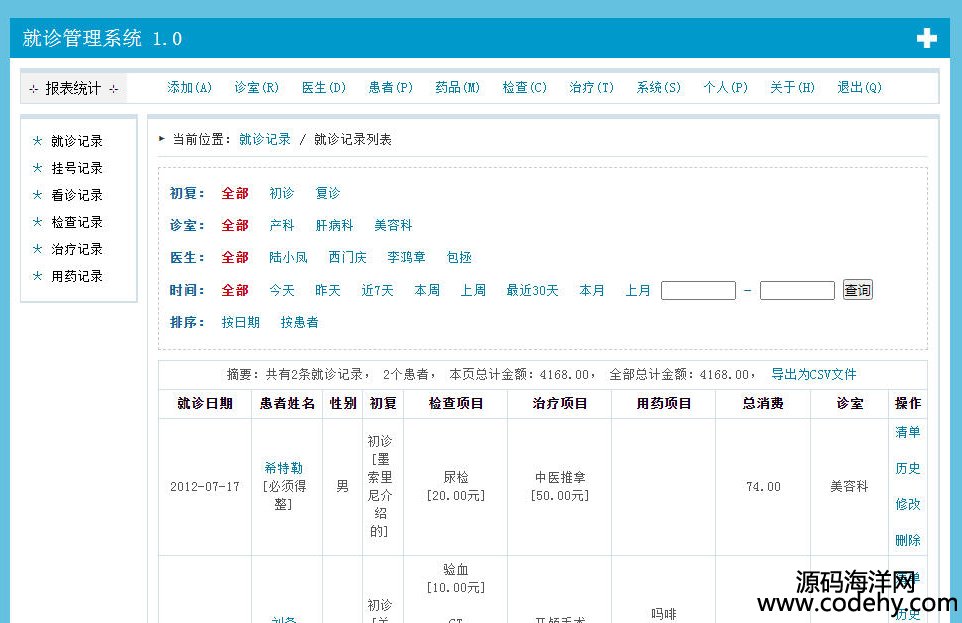Open 检查记录 in the sidebar
Viewport: 962px width, 623px height.
tap(77, 222)
